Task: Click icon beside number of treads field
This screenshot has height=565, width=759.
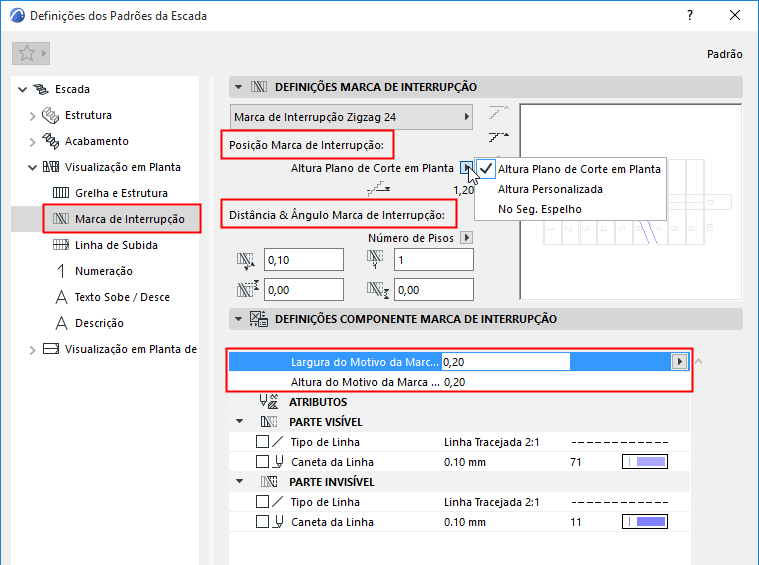Action: click(375, 259)
